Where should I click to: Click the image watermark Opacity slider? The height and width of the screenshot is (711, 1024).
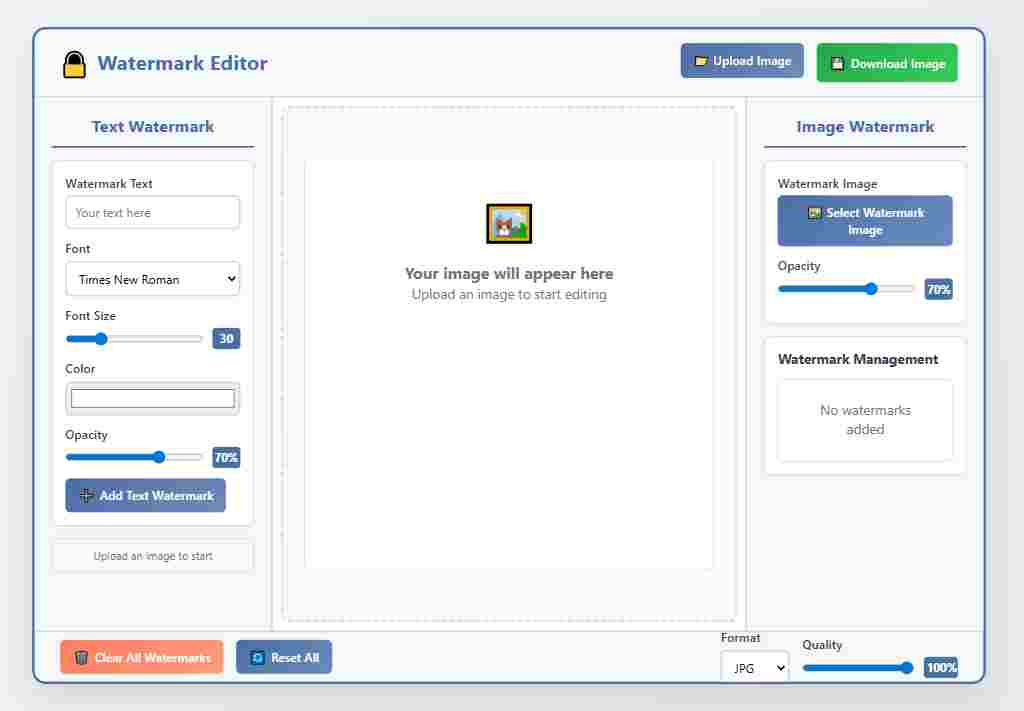869,288
